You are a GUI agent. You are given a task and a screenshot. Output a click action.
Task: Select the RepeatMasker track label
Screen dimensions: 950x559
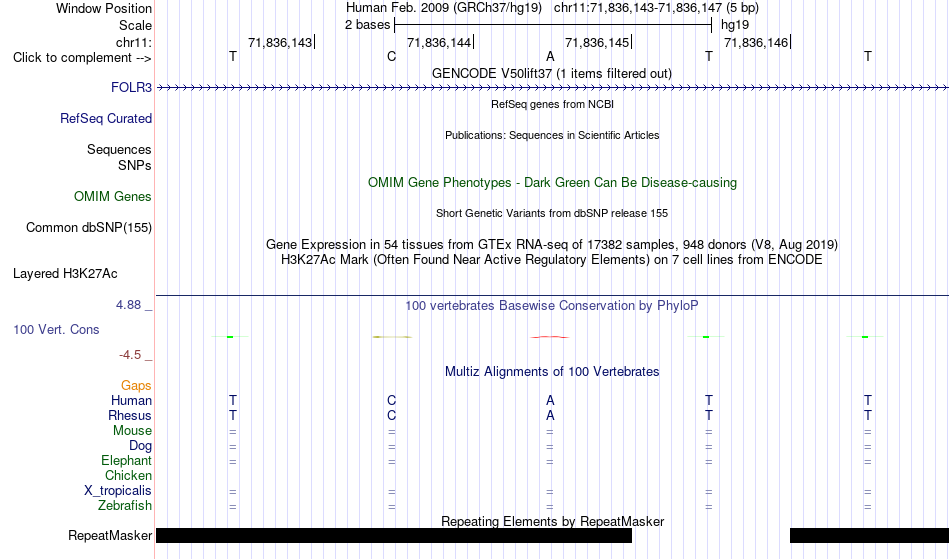click(110, 535)
